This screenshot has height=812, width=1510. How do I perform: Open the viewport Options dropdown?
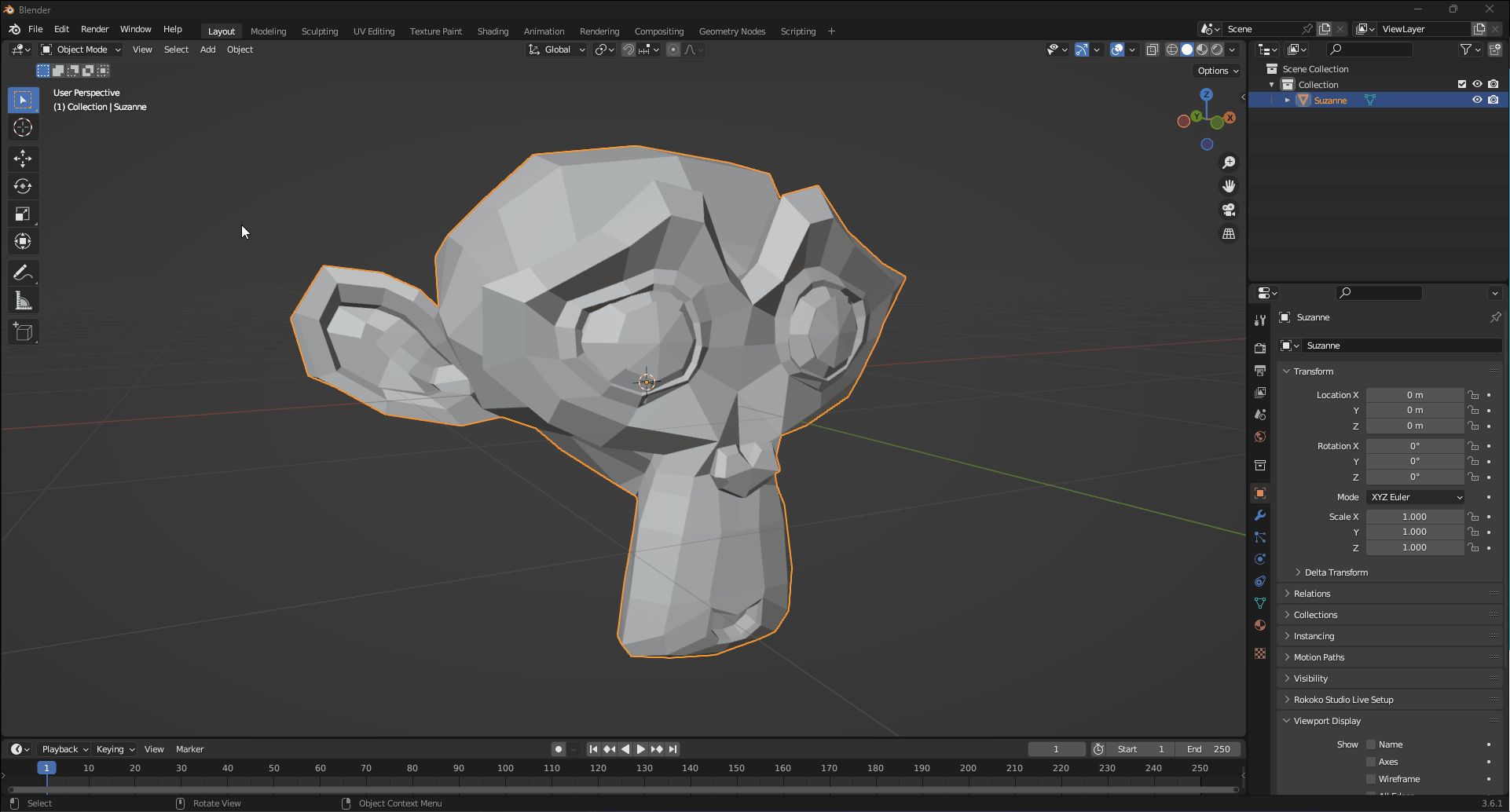tap(1218, 71)
